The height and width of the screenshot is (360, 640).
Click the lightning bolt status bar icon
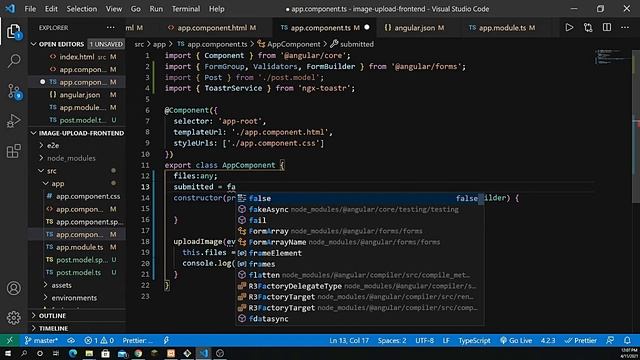[166, 340]
